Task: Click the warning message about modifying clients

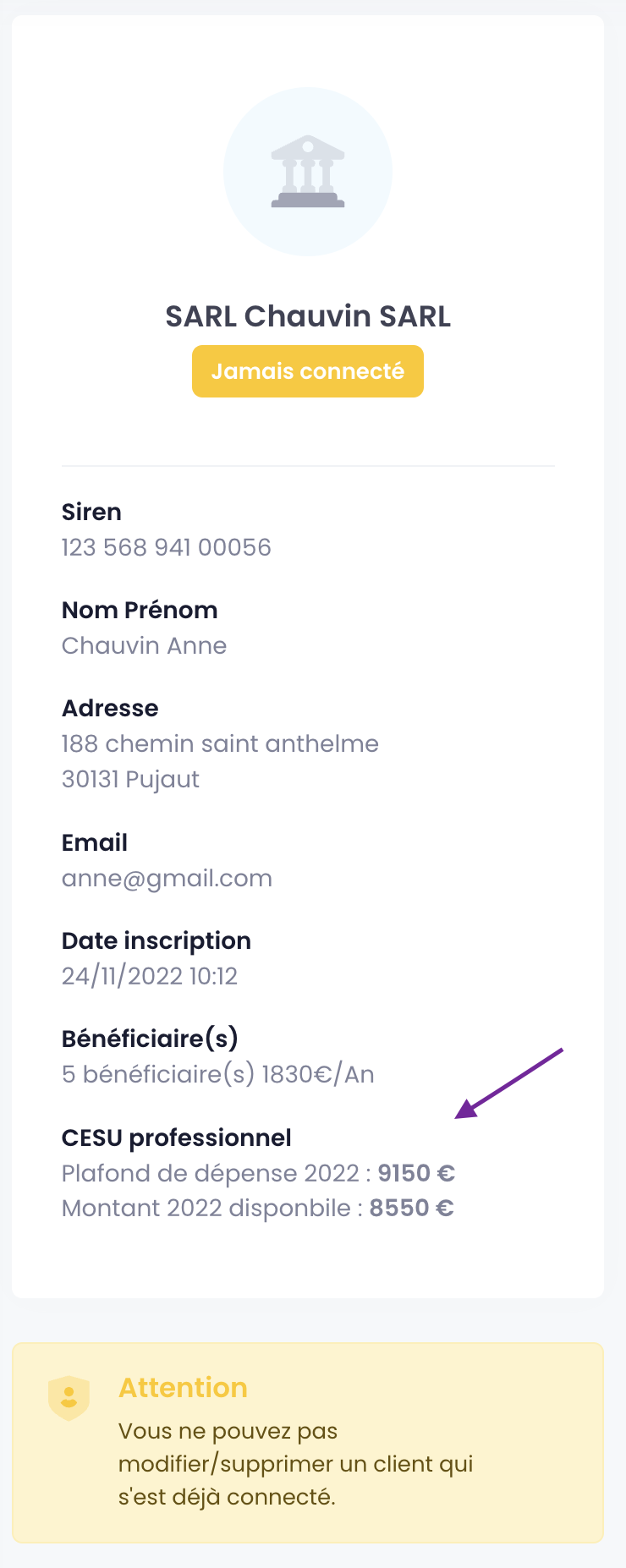Action: (x=296, y=1464)
